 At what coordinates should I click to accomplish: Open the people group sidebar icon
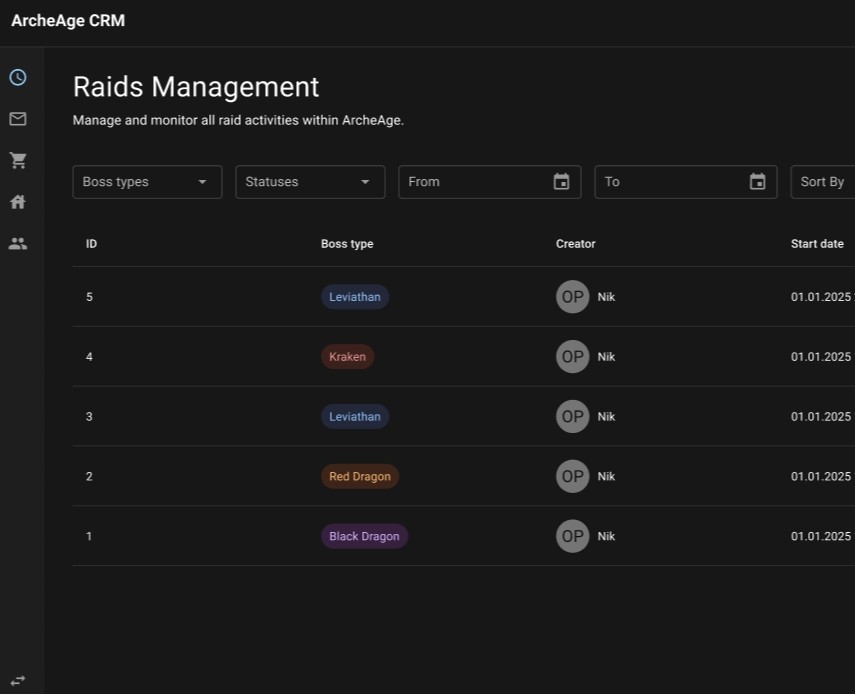tap(18, 243)
